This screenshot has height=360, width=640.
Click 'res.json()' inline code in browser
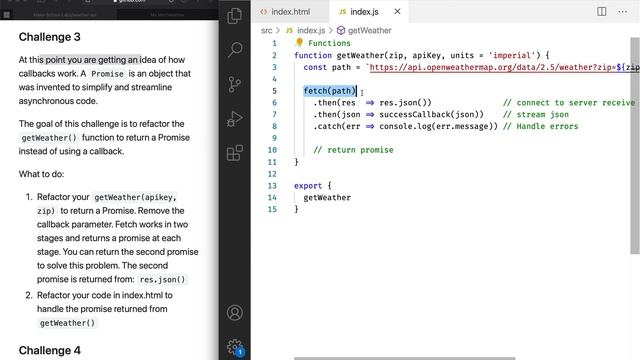click(162, 280)
